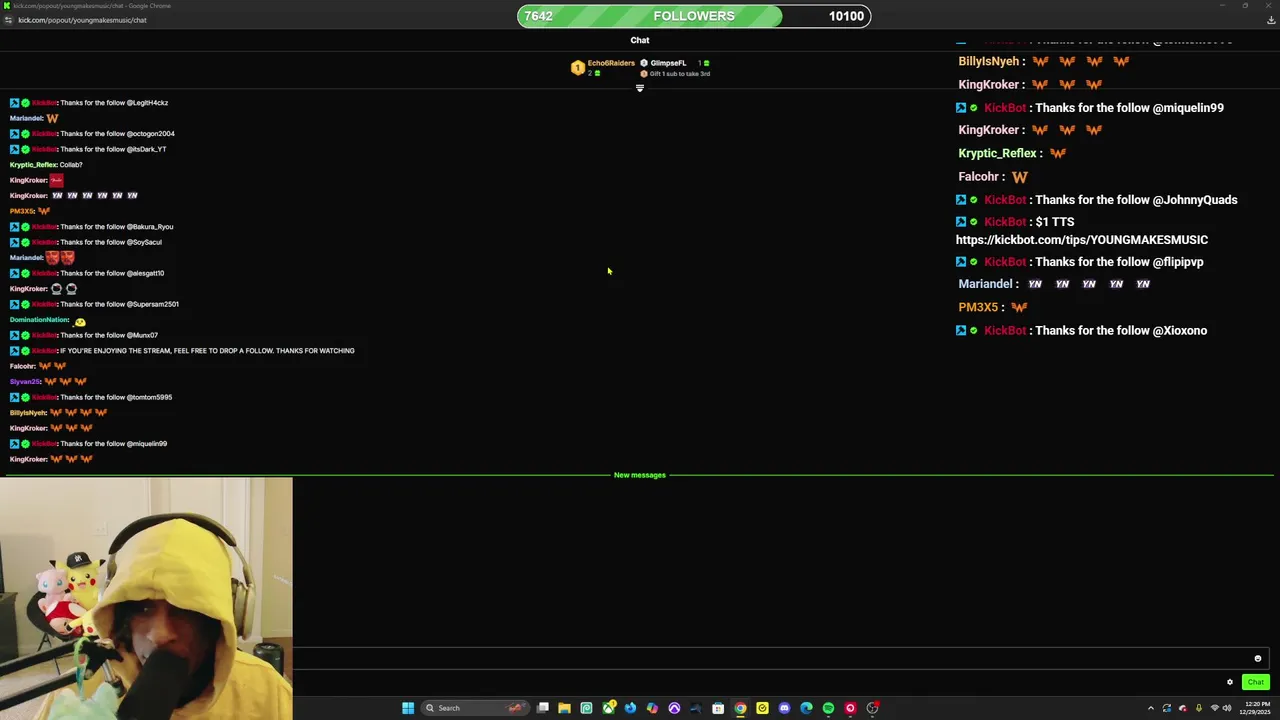Image resolution: width=1280 pixels, height=720 pixels.
Task: Click Thanks for the follow @Bakura_Ryou message
Action: (x=117, y=227)
